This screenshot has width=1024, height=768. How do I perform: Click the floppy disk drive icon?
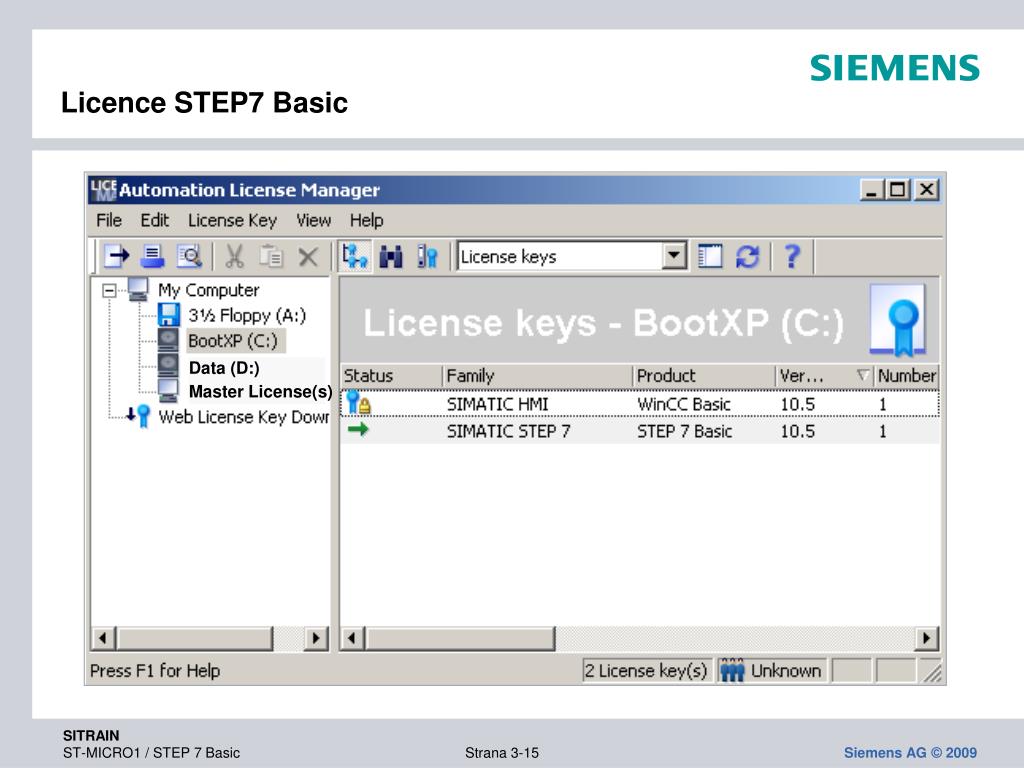click(168, 315)
